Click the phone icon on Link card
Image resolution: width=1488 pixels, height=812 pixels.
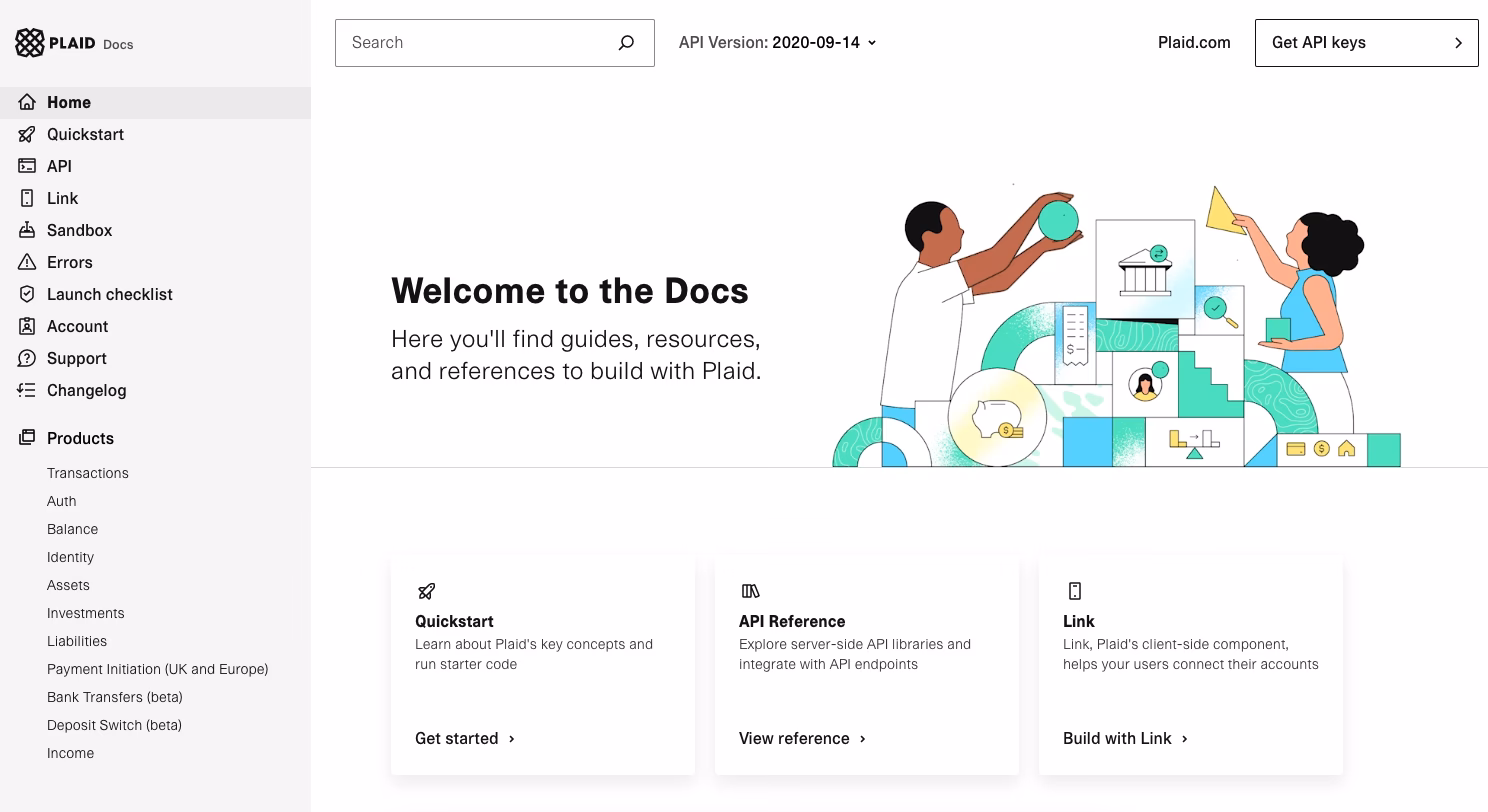click(x=1075, y=591)
